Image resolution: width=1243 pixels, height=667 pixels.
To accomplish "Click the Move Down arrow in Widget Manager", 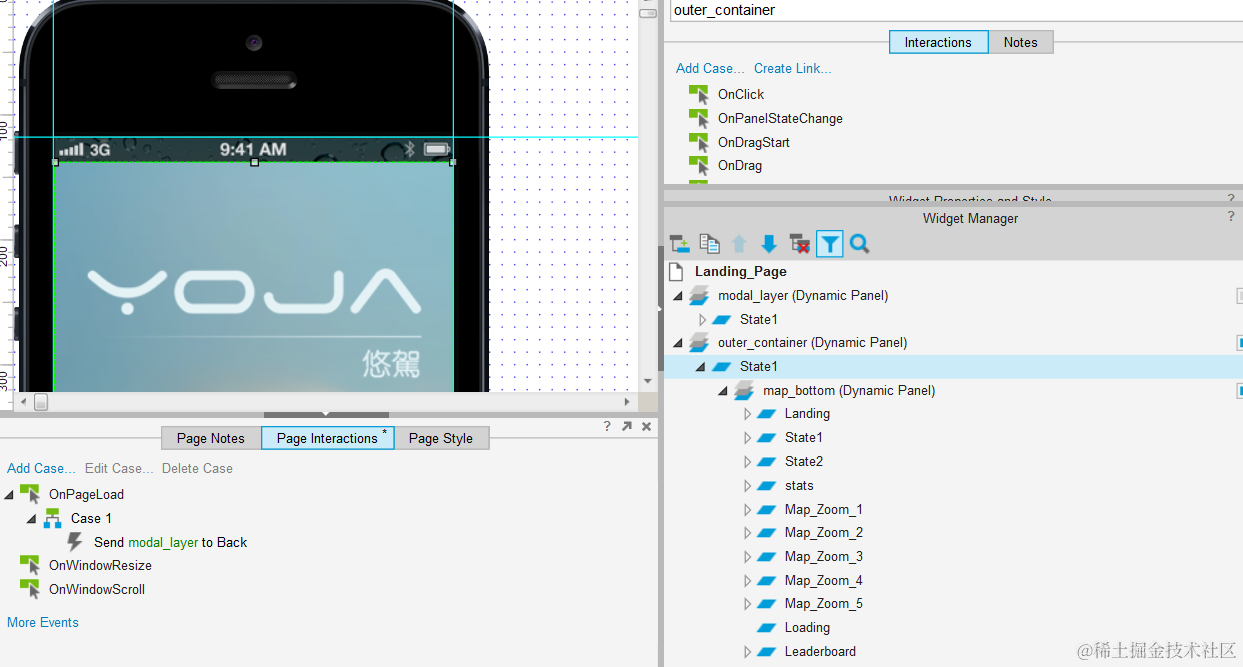I will click(769, 243).
